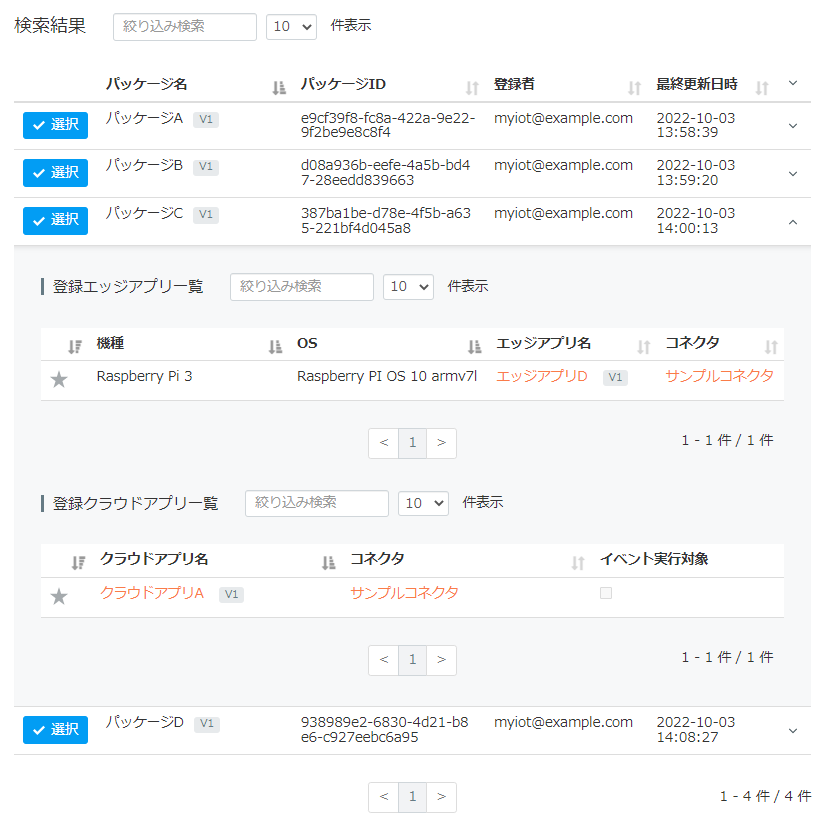Go to next page of edge app list
This screenshot has width=826, height=826.
[x=441, y=443]
